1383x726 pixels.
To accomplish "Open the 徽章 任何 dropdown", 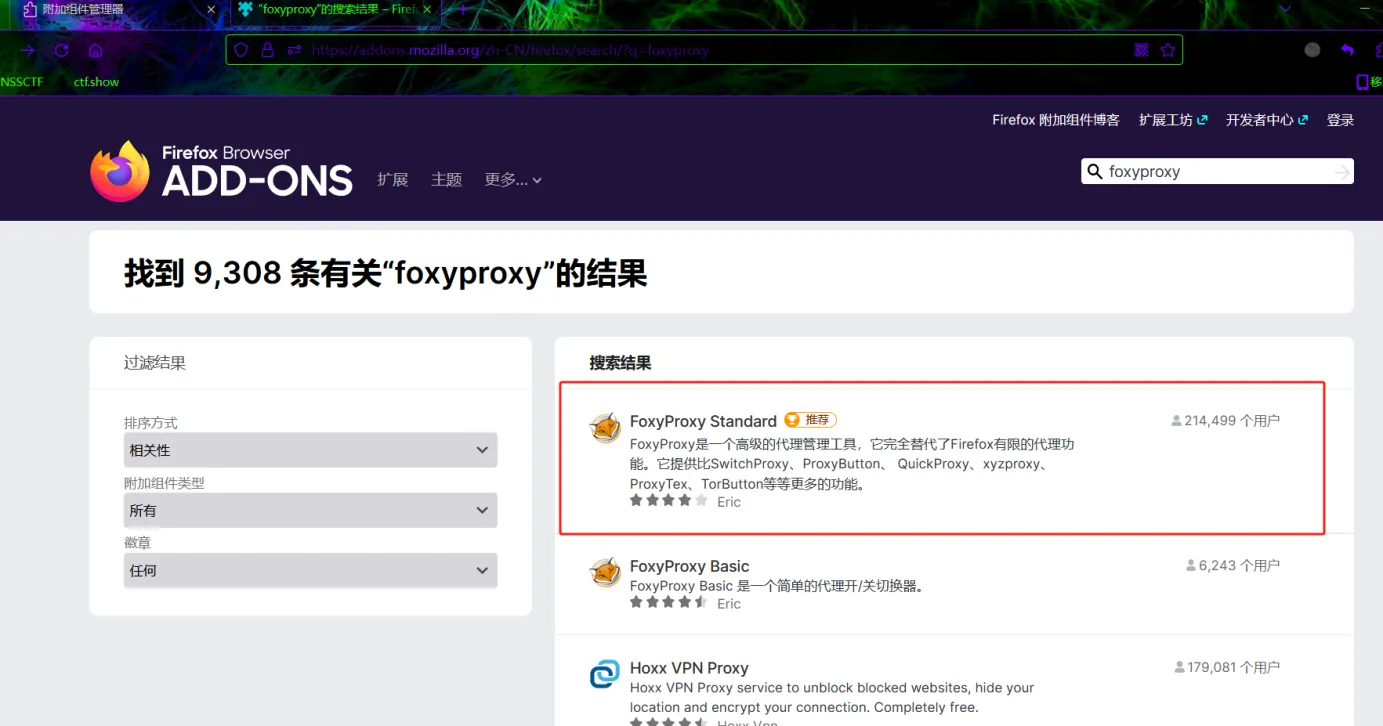I will pos(310,570).
